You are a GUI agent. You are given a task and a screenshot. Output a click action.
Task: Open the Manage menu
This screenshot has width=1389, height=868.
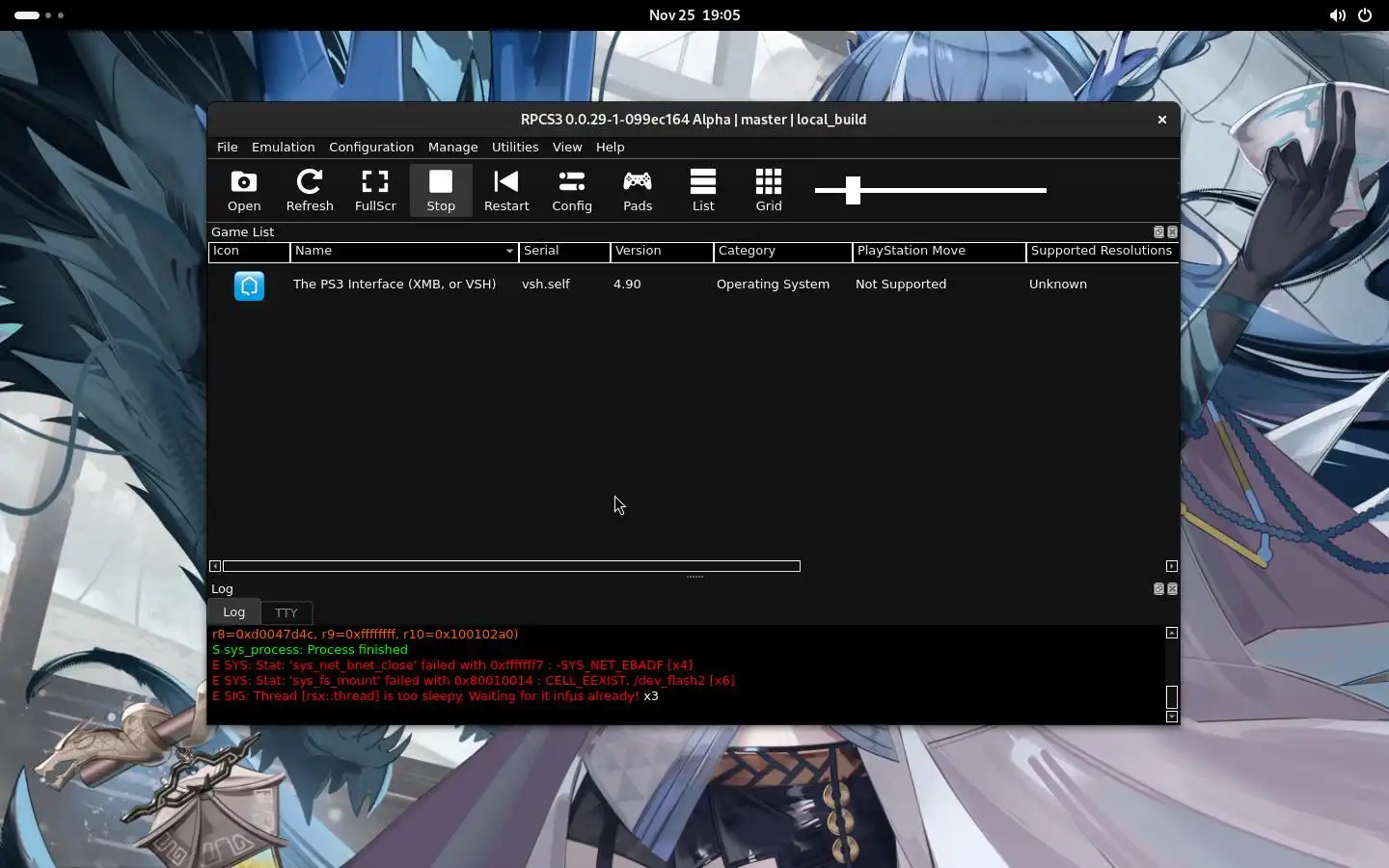[x=452, y=147]
